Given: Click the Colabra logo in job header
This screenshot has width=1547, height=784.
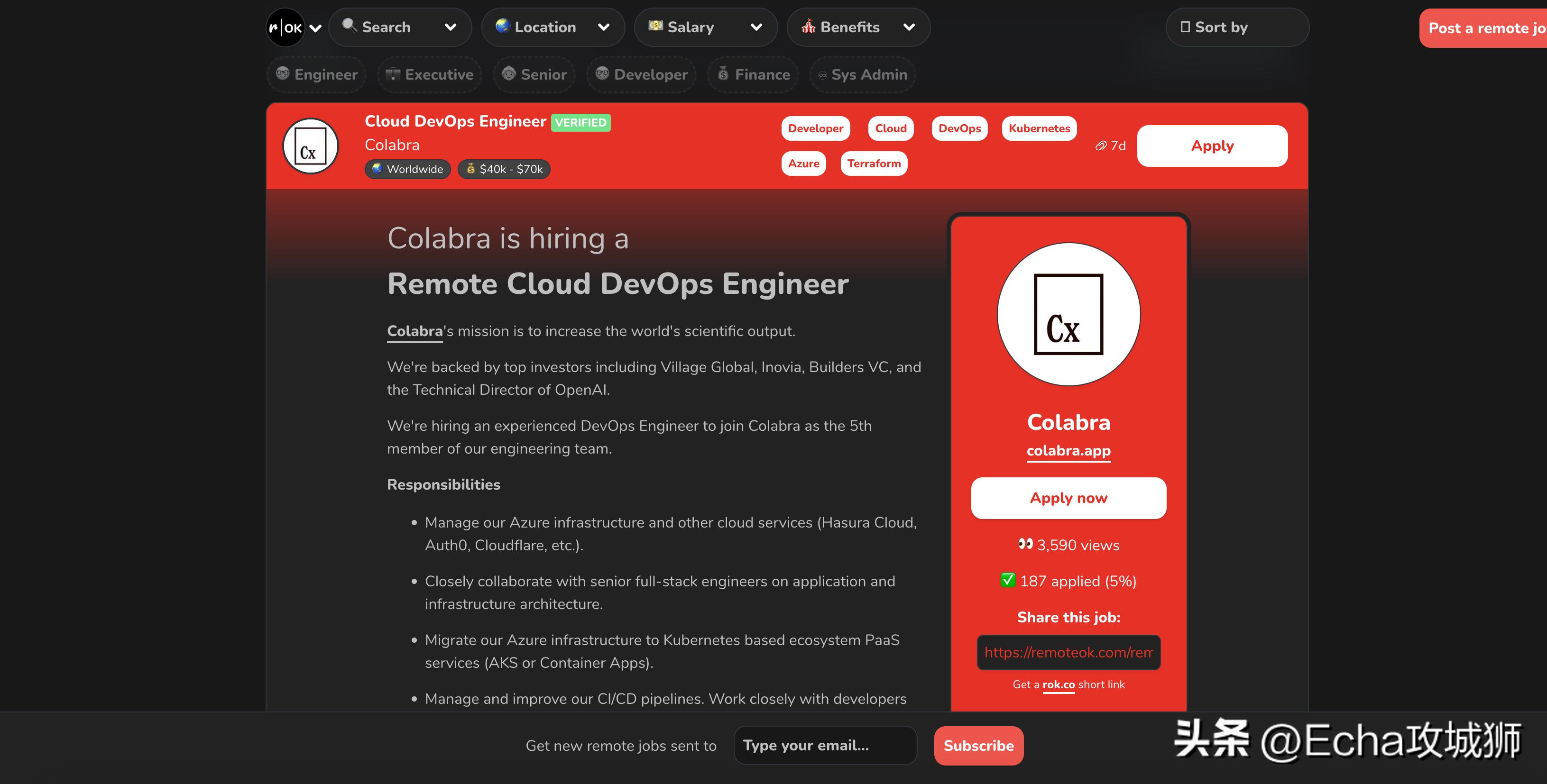Looking at the screenshot, I should (311, 146).
